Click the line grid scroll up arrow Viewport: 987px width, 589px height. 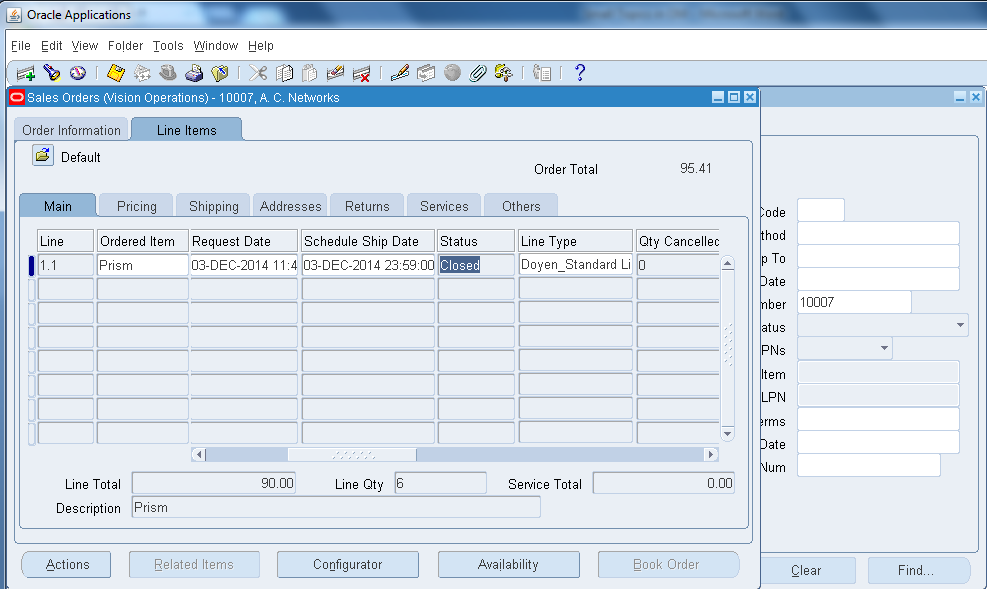[x=728, y=264]
